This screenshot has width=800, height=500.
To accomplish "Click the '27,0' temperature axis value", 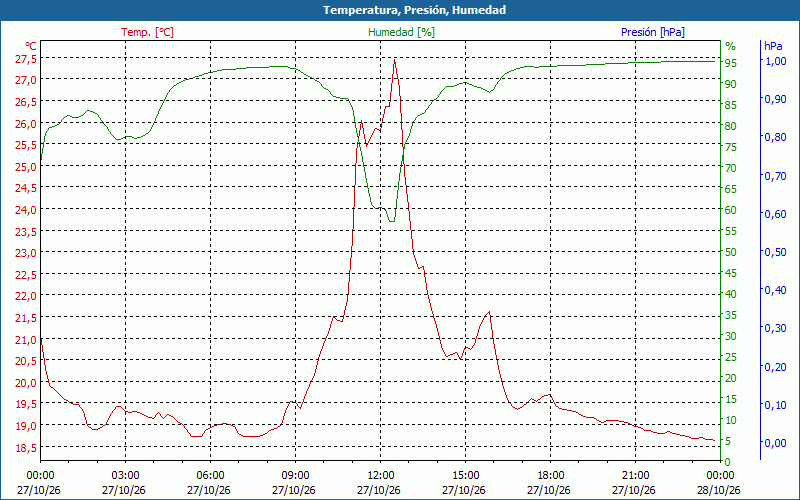I will tap(26, 80).
